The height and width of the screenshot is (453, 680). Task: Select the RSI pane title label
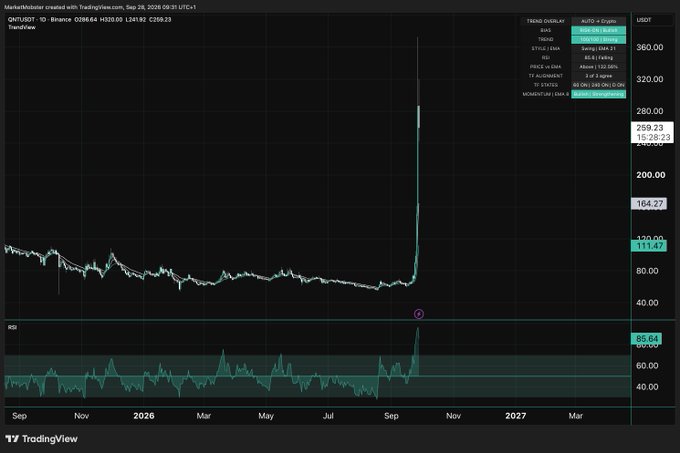click(x=12, y=328)
